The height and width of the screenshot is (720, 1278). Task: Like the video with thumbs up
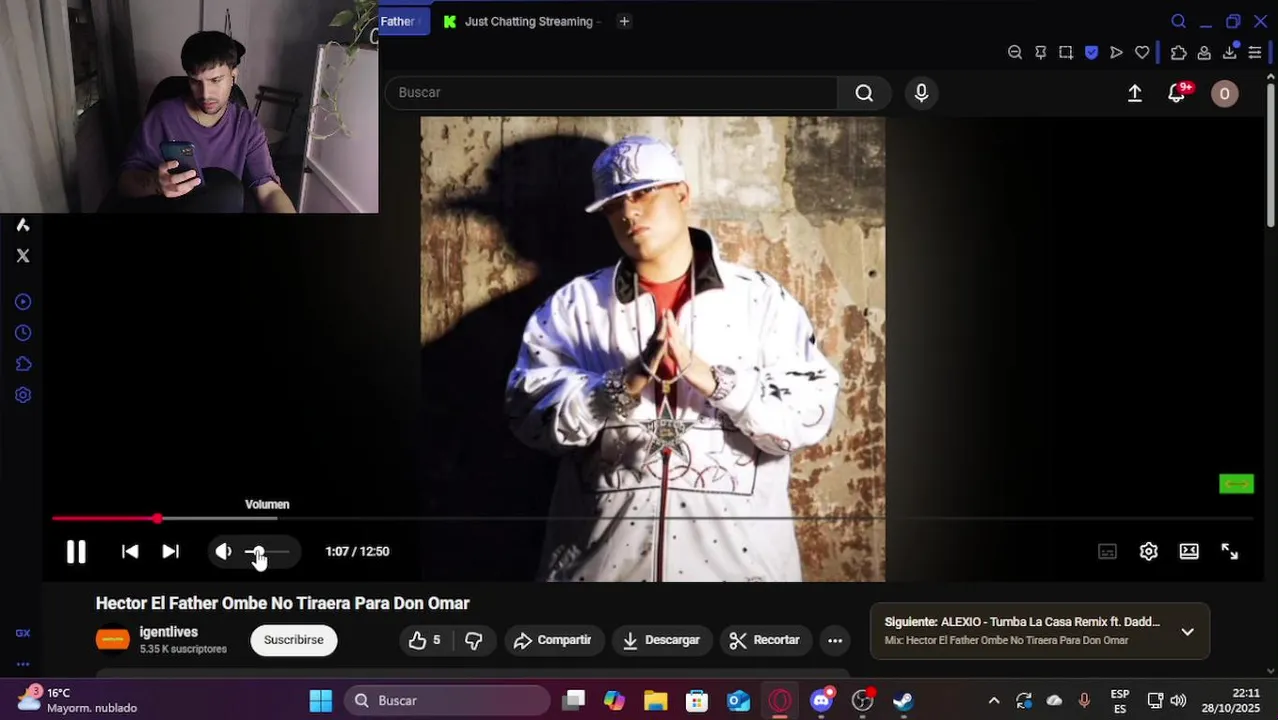pos(425,640)
